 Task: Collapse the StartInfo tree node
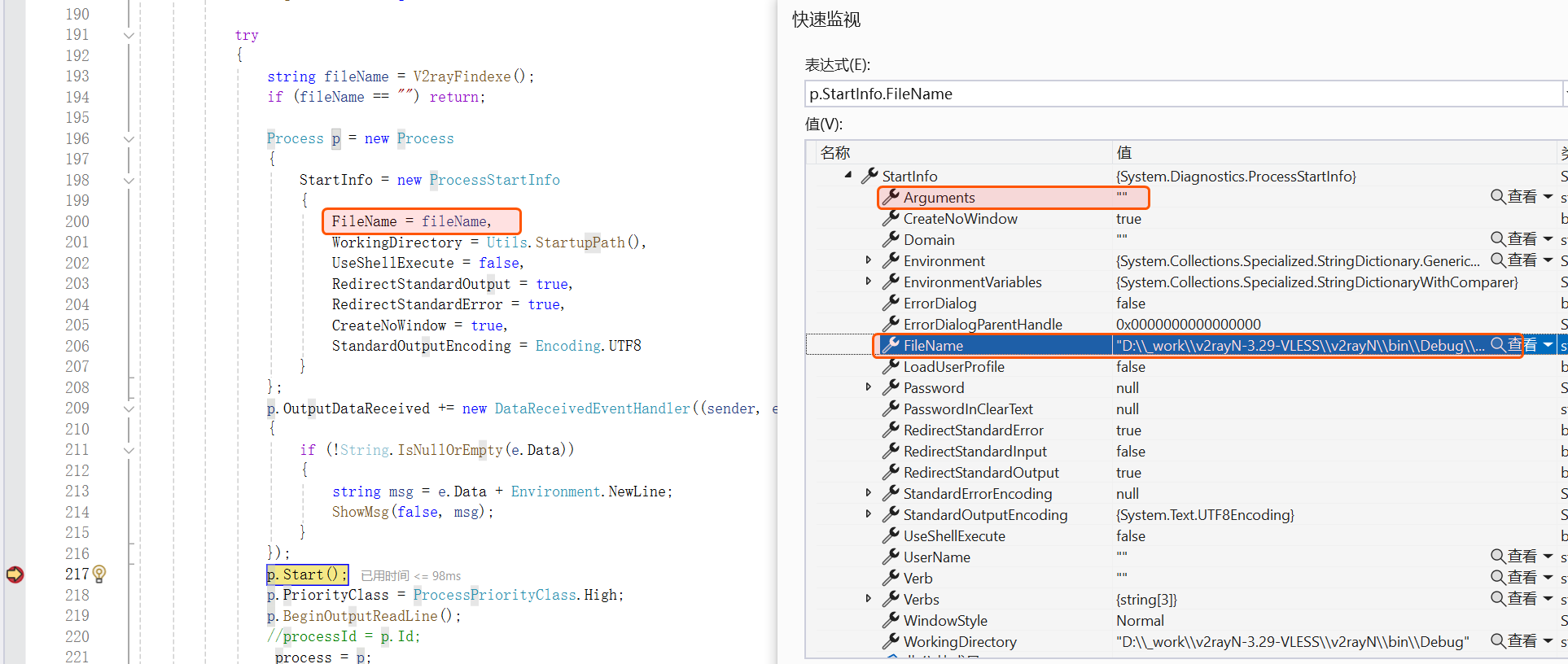click(x=848, y=176)
